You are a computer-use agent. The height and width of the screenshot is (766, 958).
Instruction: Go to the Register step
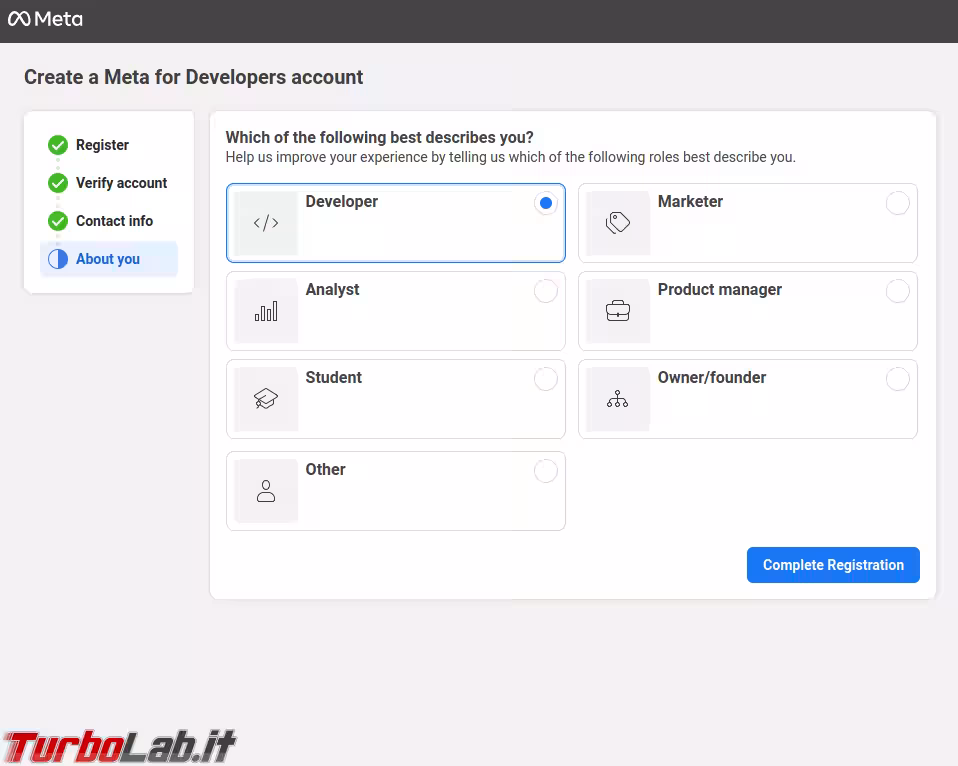(102, 145)
